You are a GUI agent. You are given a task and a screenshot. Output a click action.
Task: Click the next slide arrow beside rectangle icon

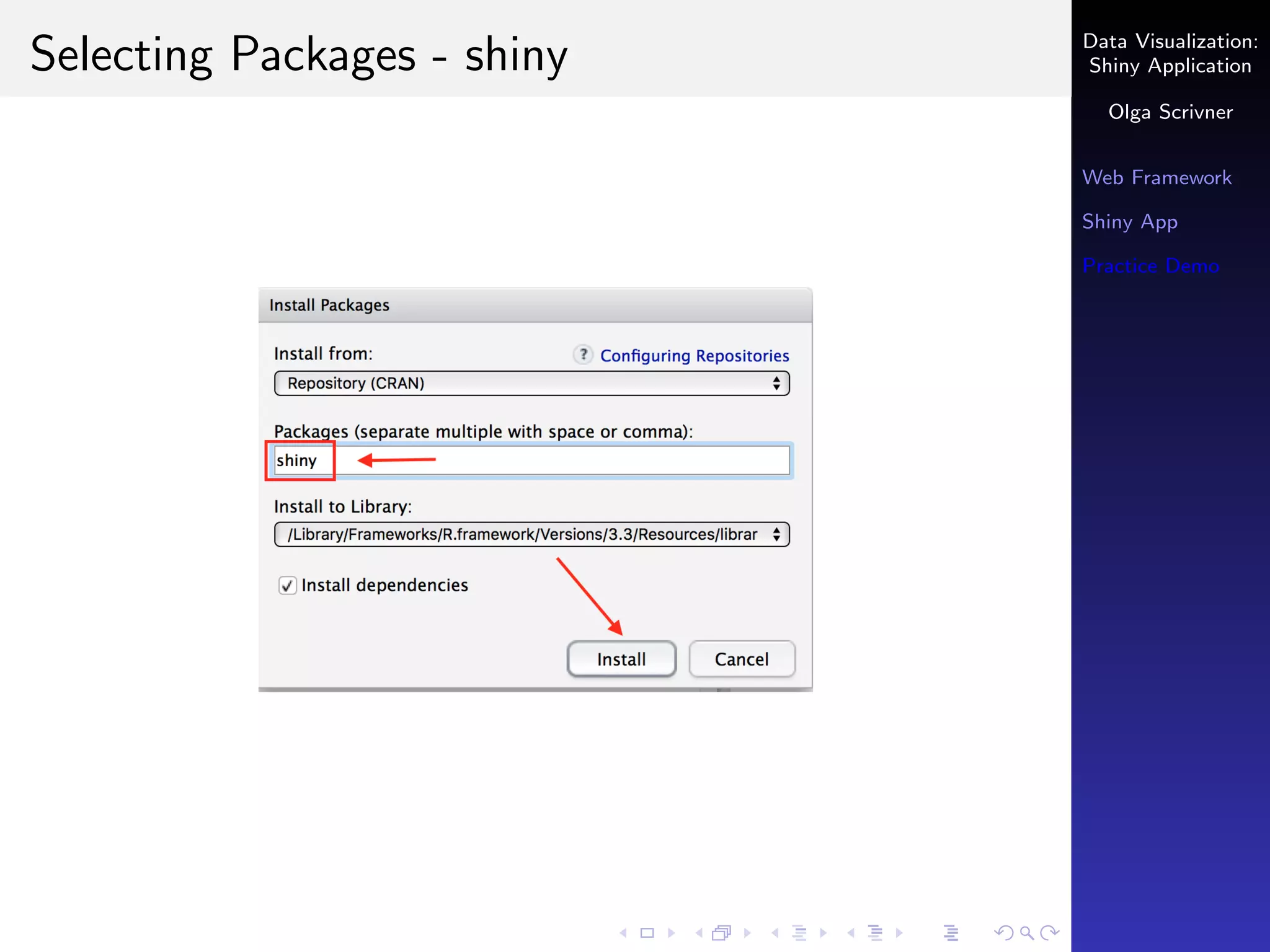[x=671, y=933]
